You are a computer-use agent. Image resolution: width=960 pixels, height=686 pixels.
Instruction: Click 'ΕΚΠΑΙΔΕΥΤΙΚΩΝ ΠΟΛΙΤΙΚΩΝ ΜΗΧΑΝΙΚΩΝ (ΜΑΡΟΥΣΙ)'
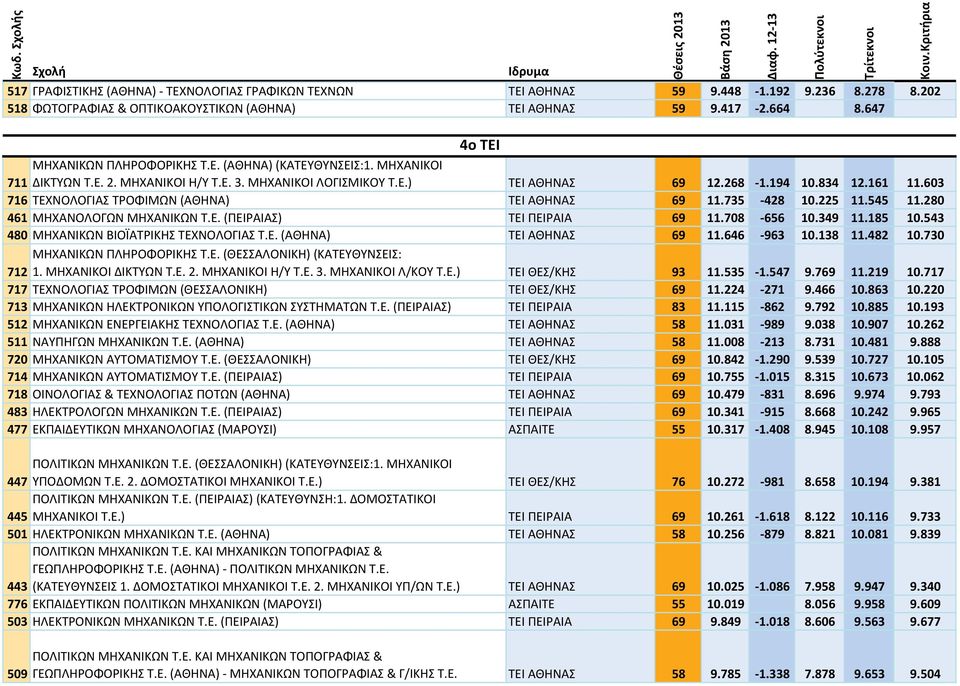177,604
